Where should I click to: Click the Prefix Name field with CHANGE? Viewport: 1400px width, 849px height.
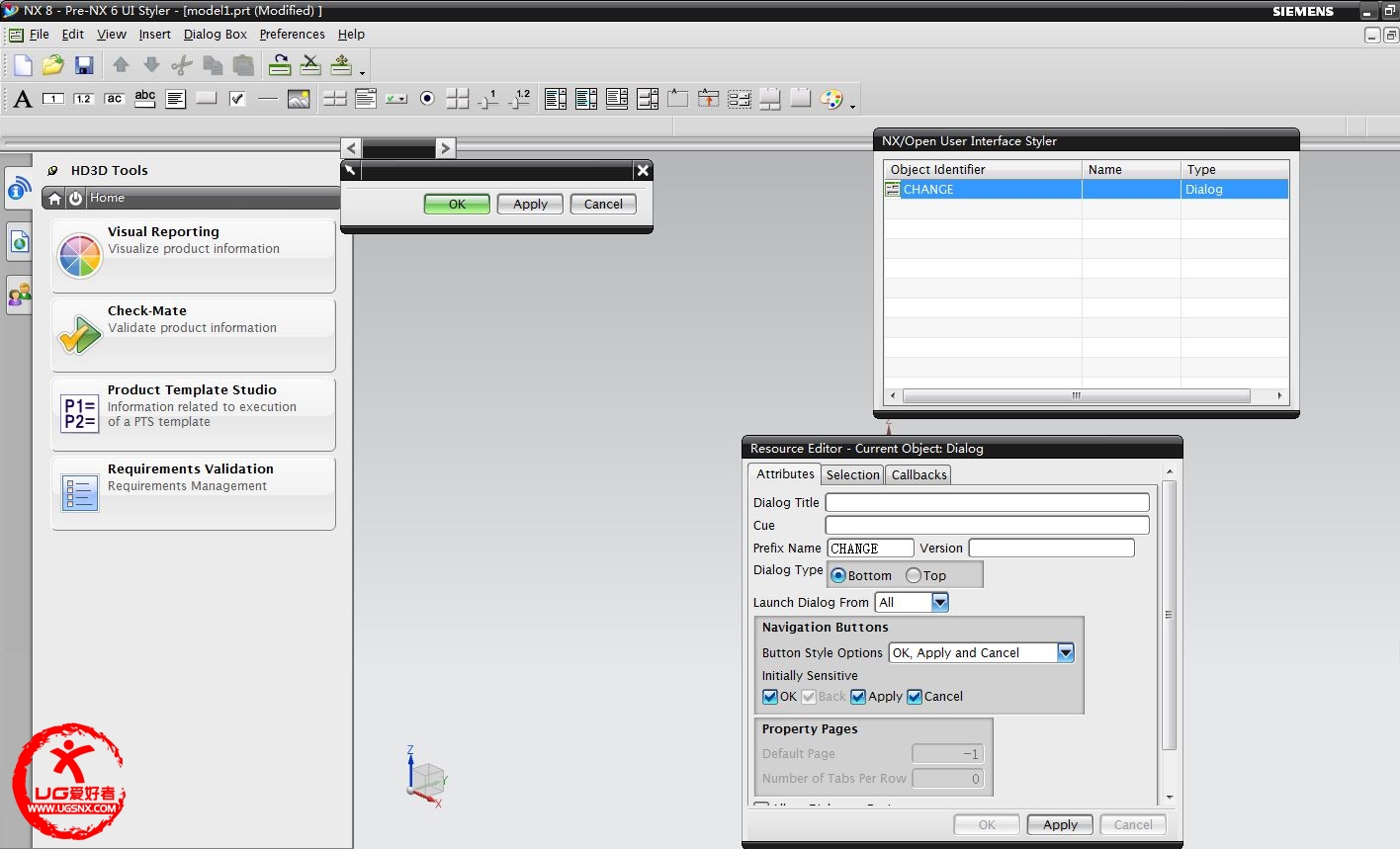tap(870, 548)
